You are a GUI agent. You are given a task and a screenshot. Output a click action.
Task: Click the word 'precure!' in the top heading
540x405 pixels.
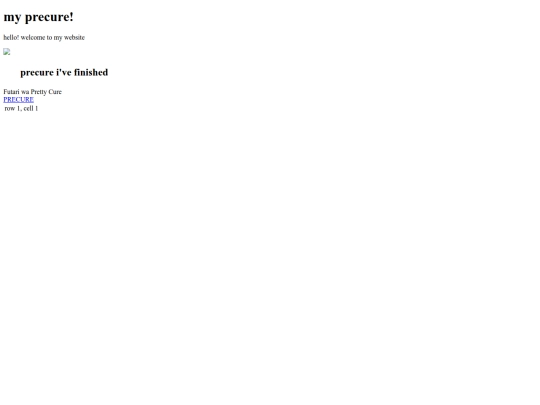(49, 17)
